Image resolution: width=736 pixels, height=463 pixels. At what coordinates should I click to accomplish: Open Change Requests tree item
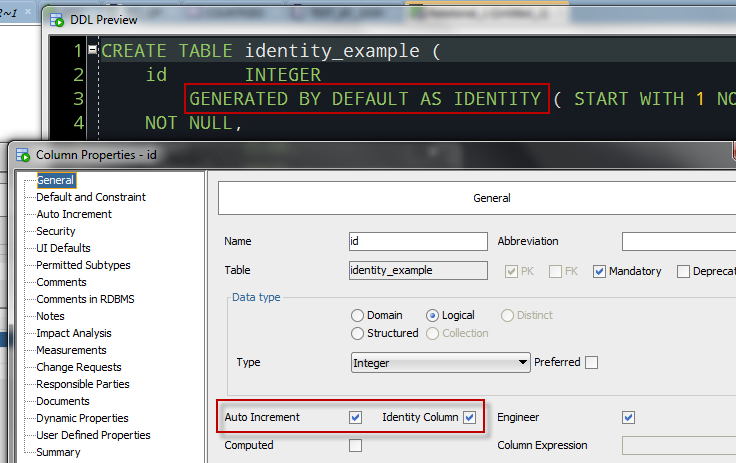tap(79, 367)
